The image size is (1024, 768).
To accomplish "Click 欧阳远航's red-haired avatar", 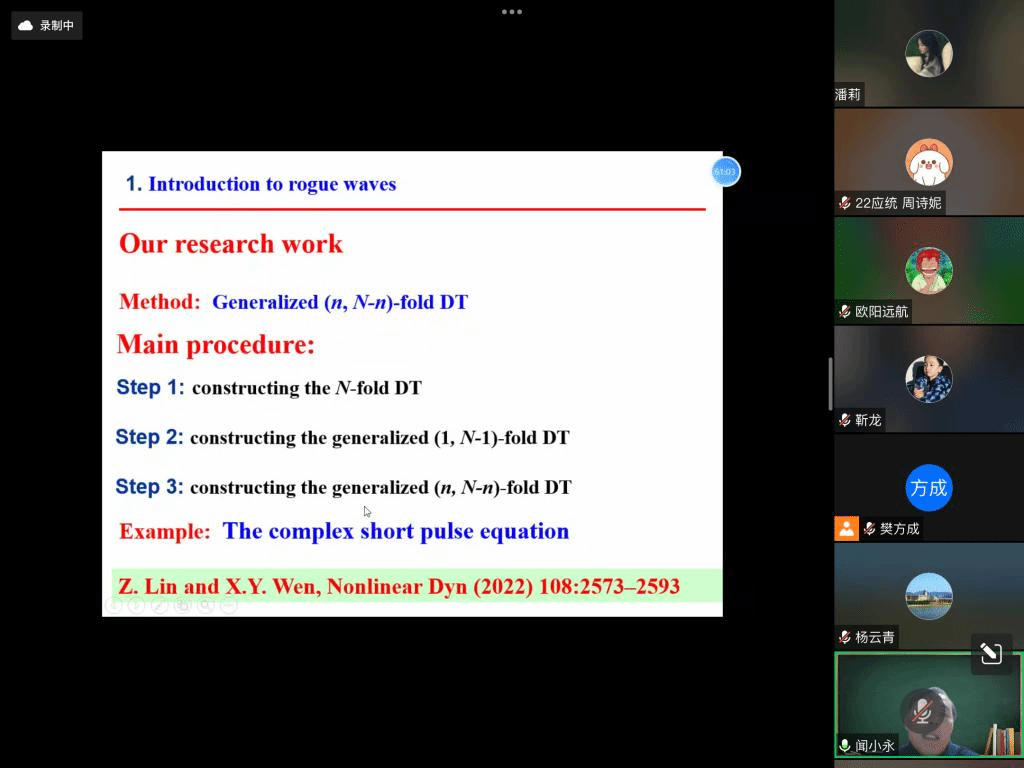I will 928,270.
